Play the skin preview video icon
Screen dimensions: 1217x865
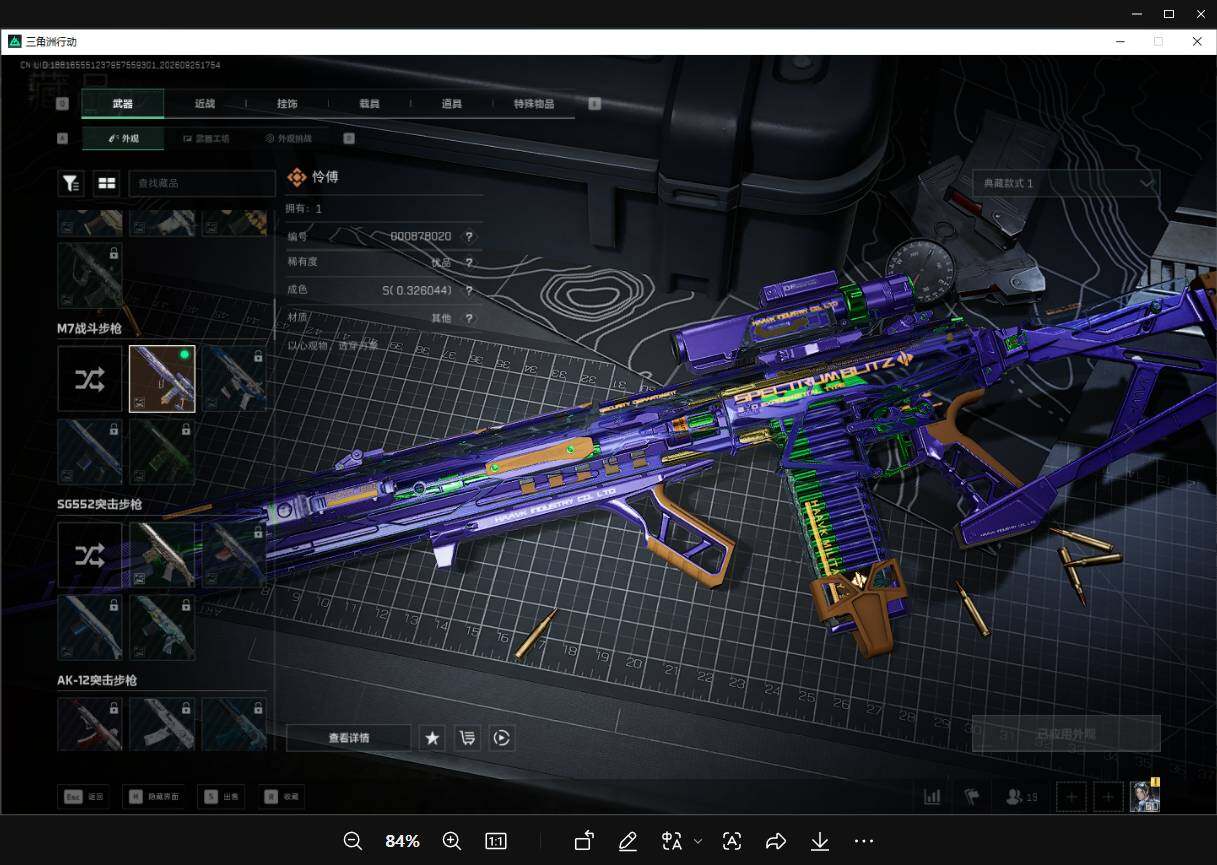click(x=502, y=738)
